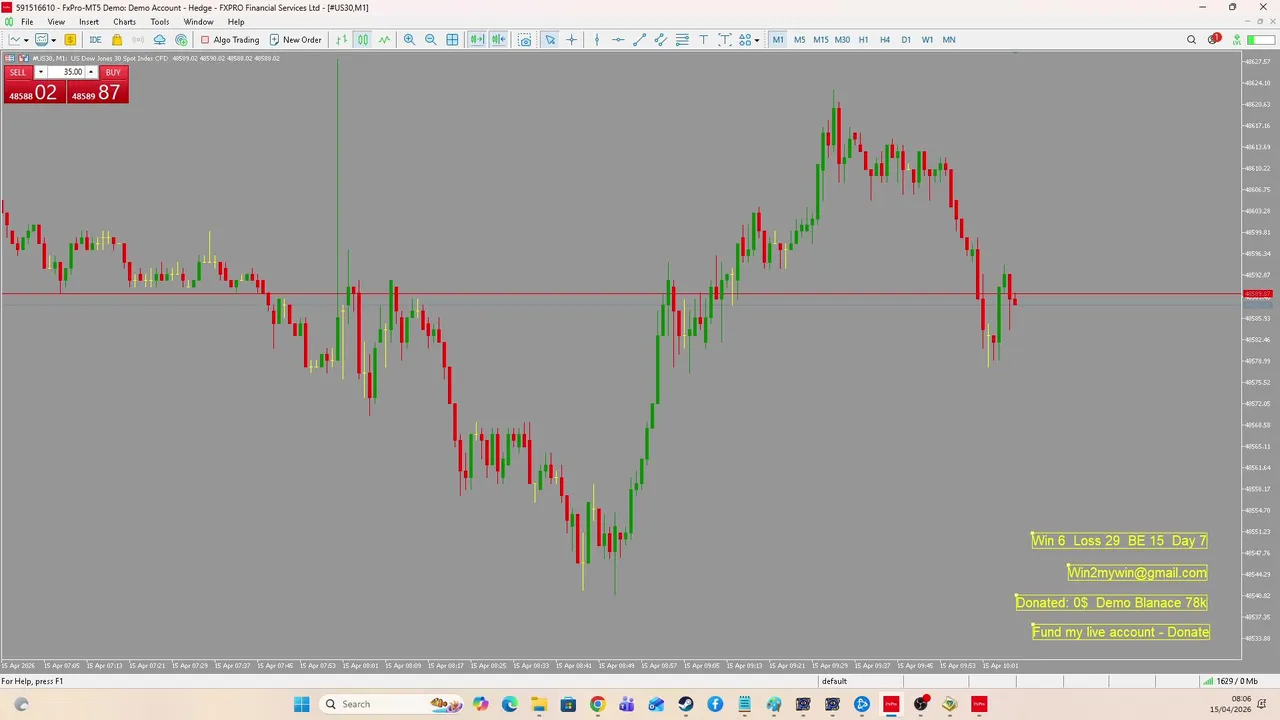Open the Market shopping bag icon

(117, 40)
